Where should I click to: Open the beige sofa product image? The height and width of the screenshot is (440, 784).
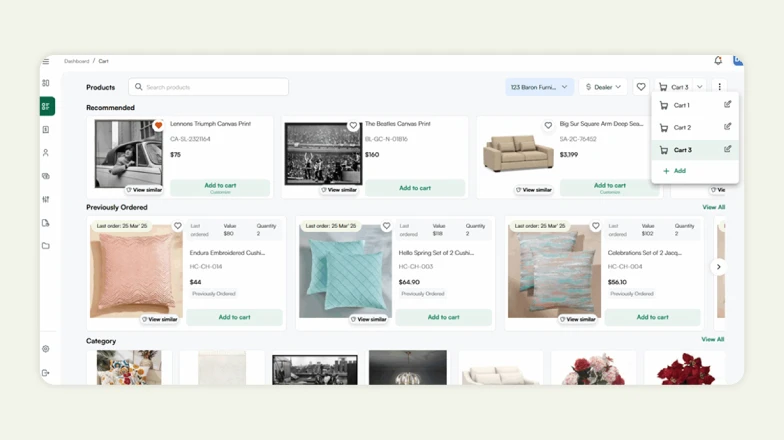coord(518,154)
